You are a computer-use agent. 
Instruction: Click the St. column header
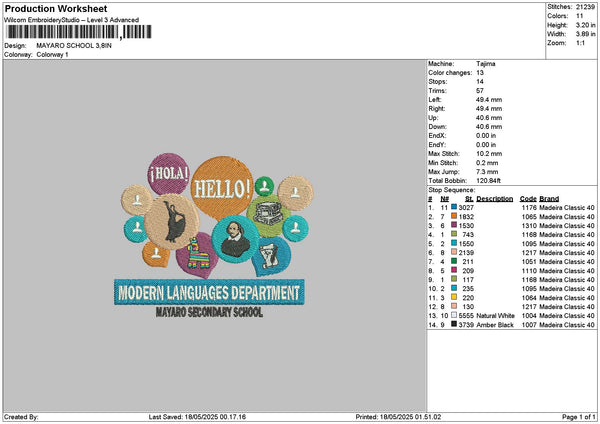(469, 199)
